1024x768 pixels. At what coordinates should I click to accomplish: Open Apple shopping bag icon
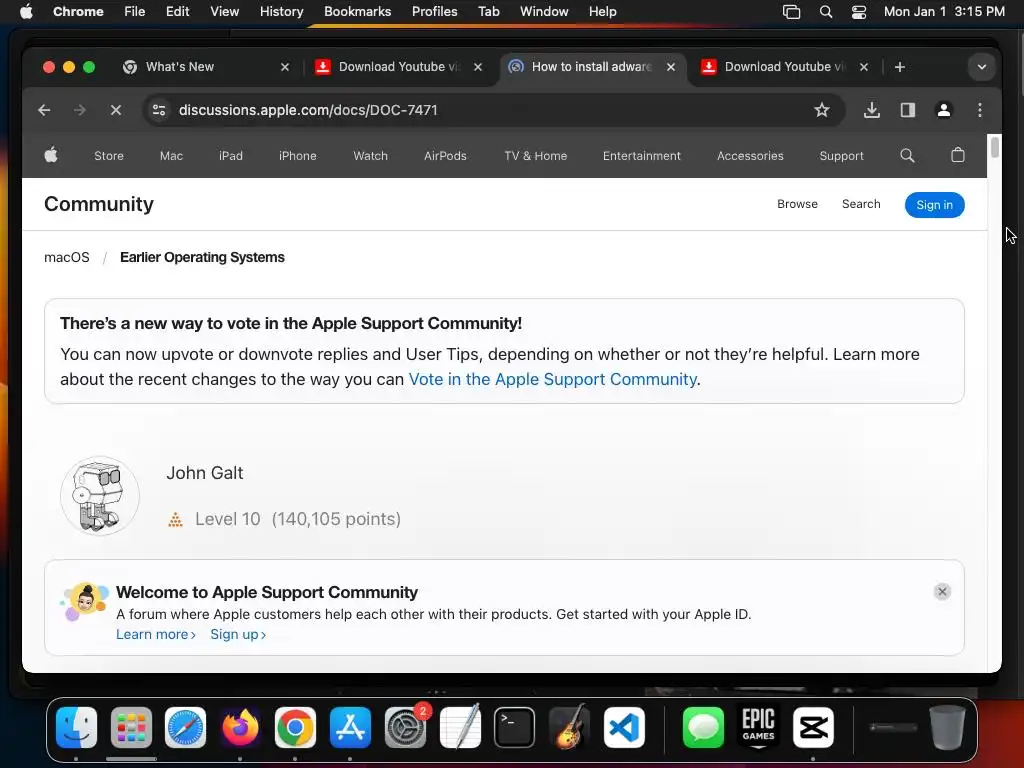tap(957, 155)
